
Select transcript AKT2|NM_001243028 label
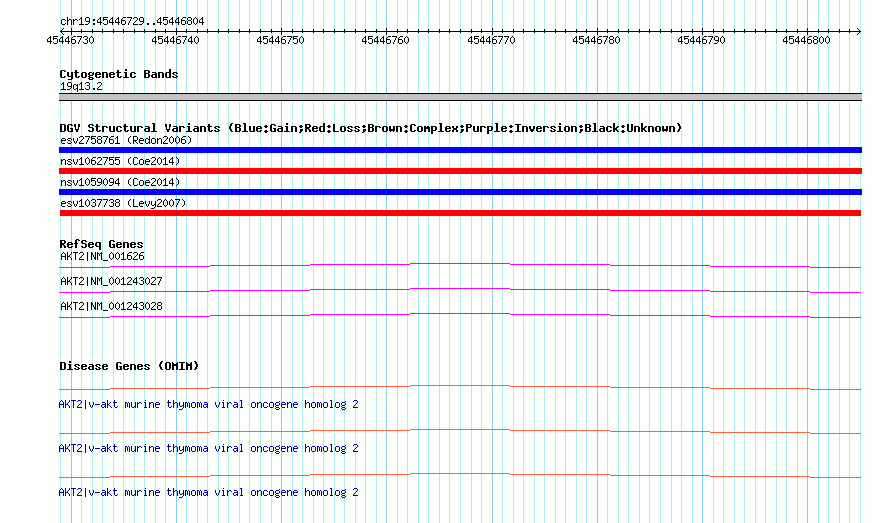(111, 307)
